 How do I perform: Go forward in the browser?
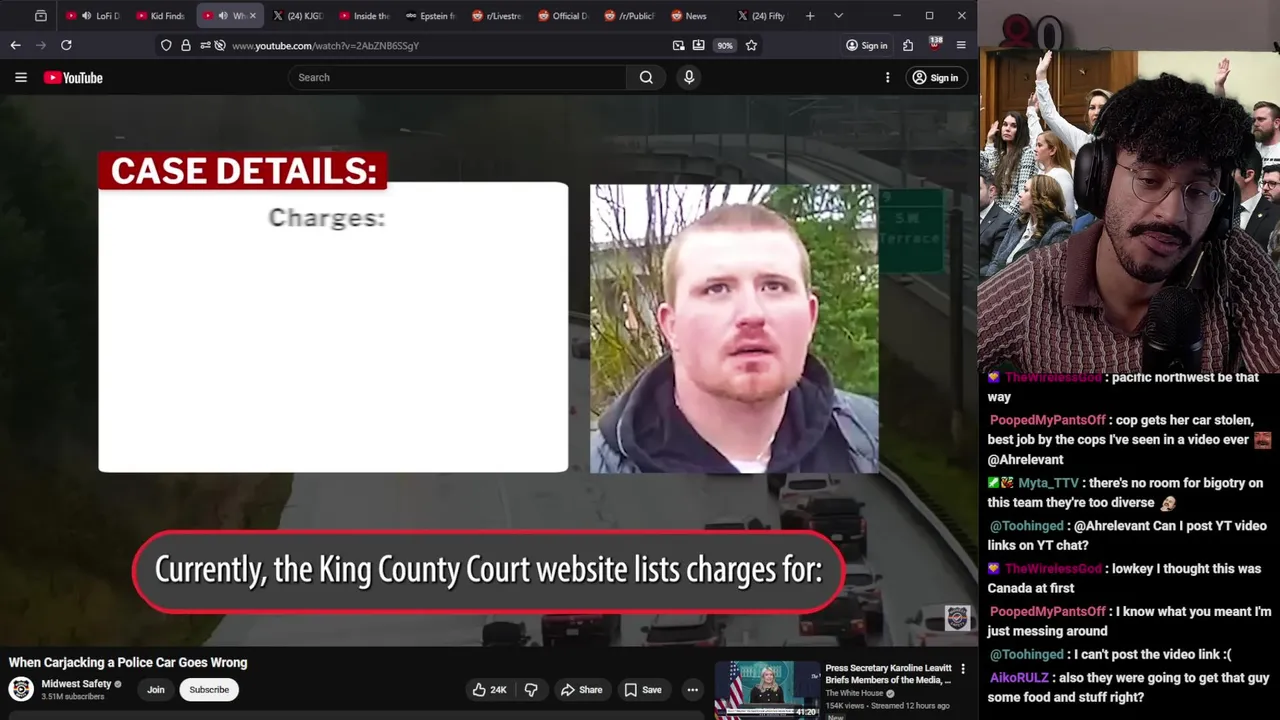[41, 45]
